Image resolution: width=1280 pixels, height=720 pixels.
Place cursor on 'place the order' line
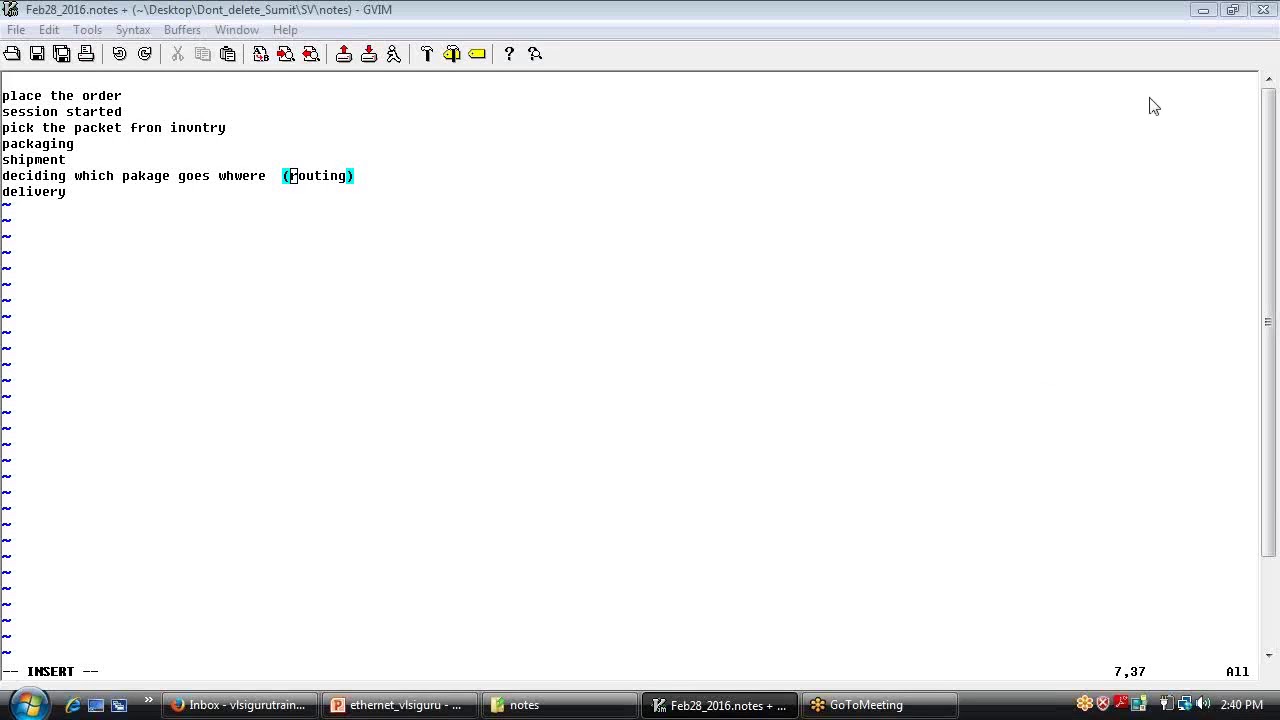point(62,96)
